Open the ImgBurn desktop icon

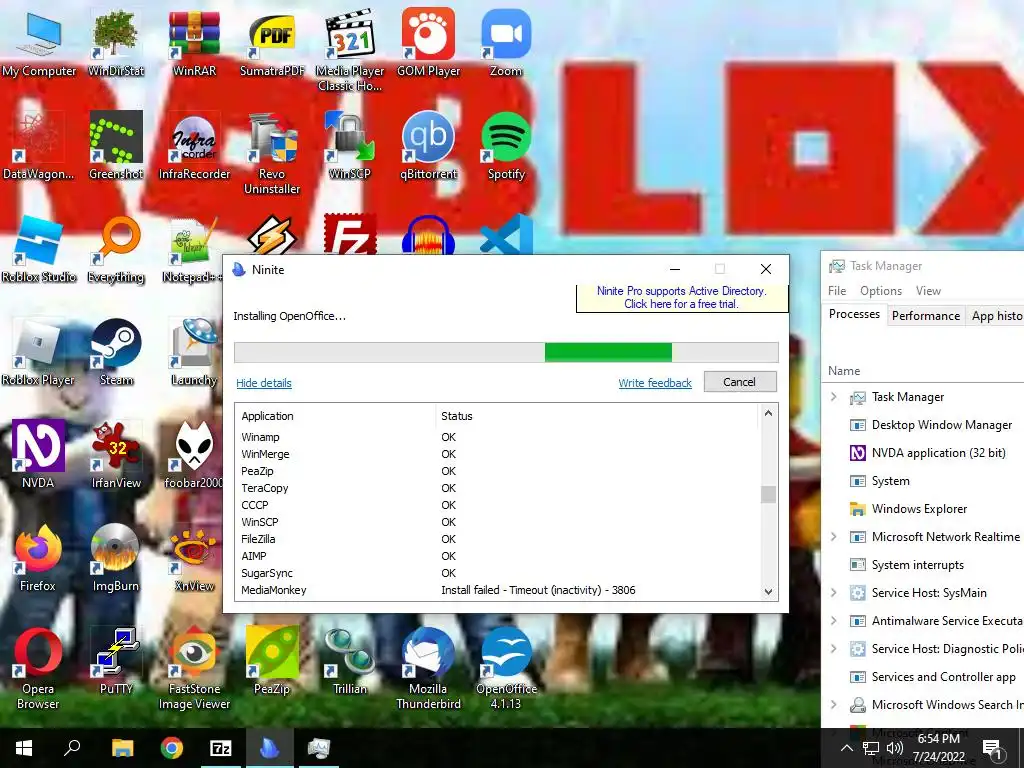click(x=116, y=558)
